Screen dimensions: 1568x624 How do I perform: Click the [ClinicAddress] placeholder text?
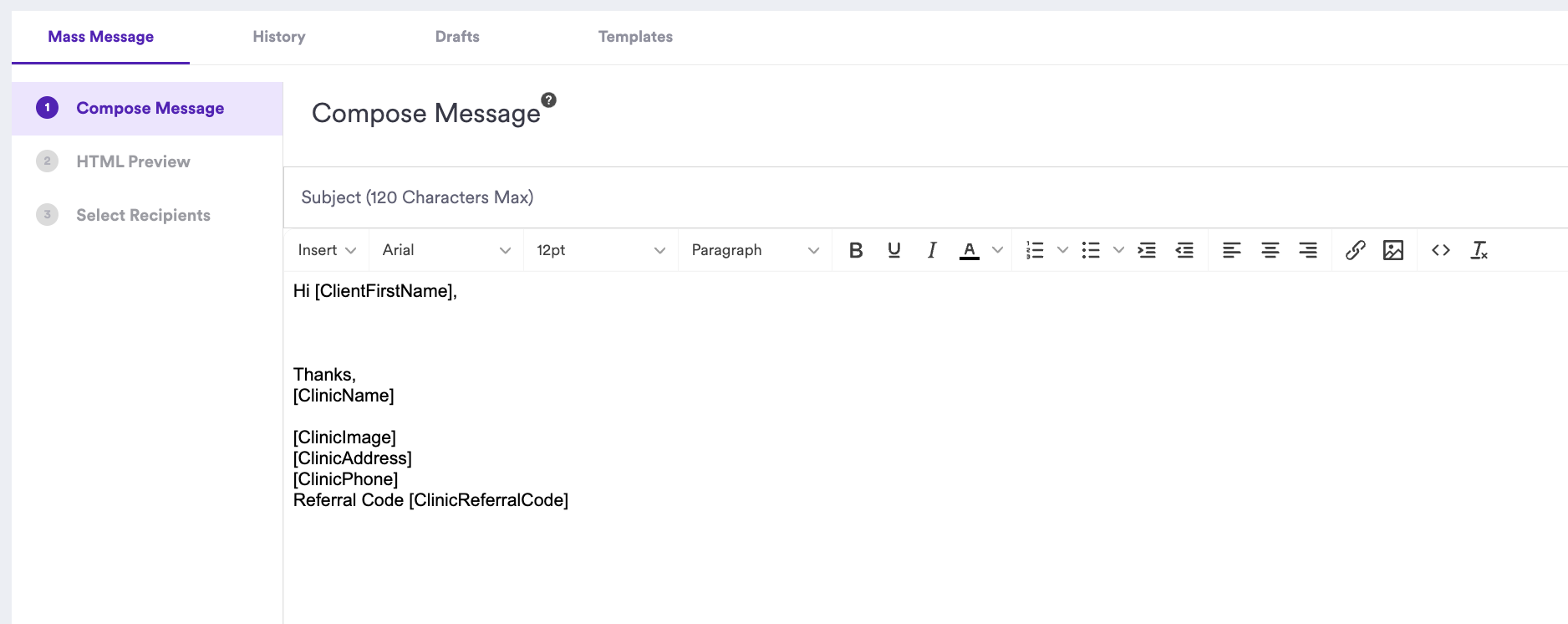pyautogui.click(x=353, y=458)
